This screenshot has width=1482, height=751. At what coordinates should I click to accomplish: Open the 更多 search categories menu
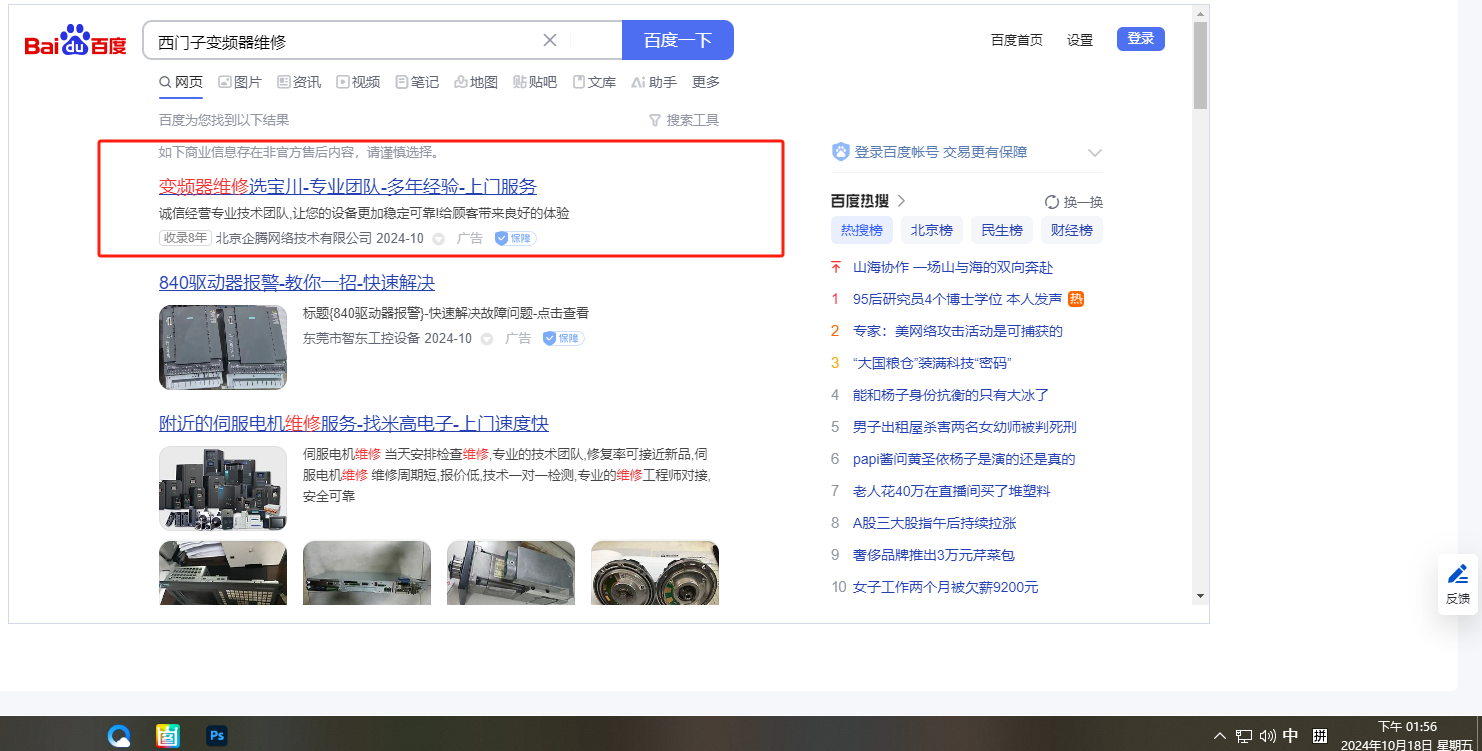coord(706,82)
